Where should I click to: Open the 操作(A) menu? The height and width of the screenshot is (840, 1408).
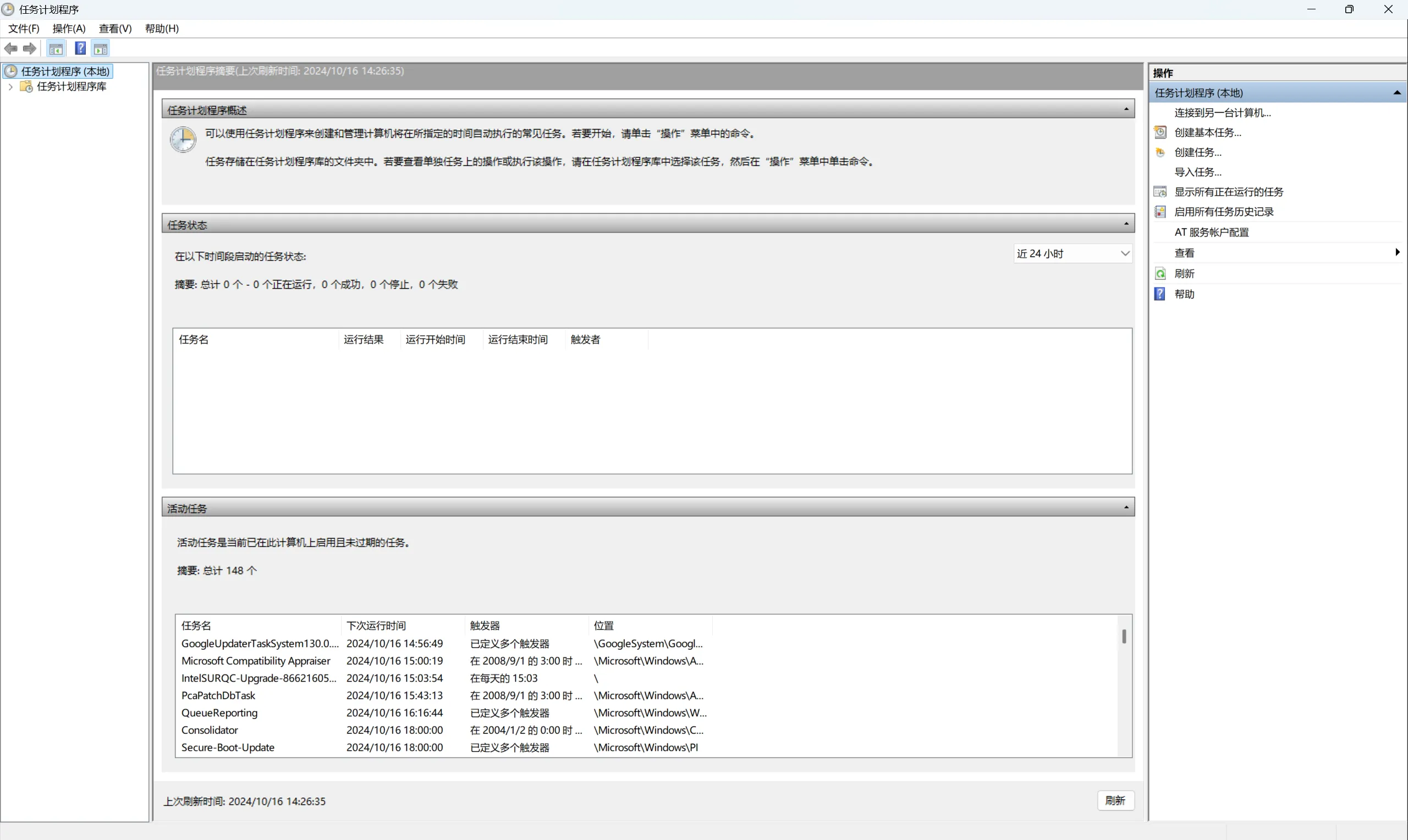pyautogui.click(x=69, y=28)
